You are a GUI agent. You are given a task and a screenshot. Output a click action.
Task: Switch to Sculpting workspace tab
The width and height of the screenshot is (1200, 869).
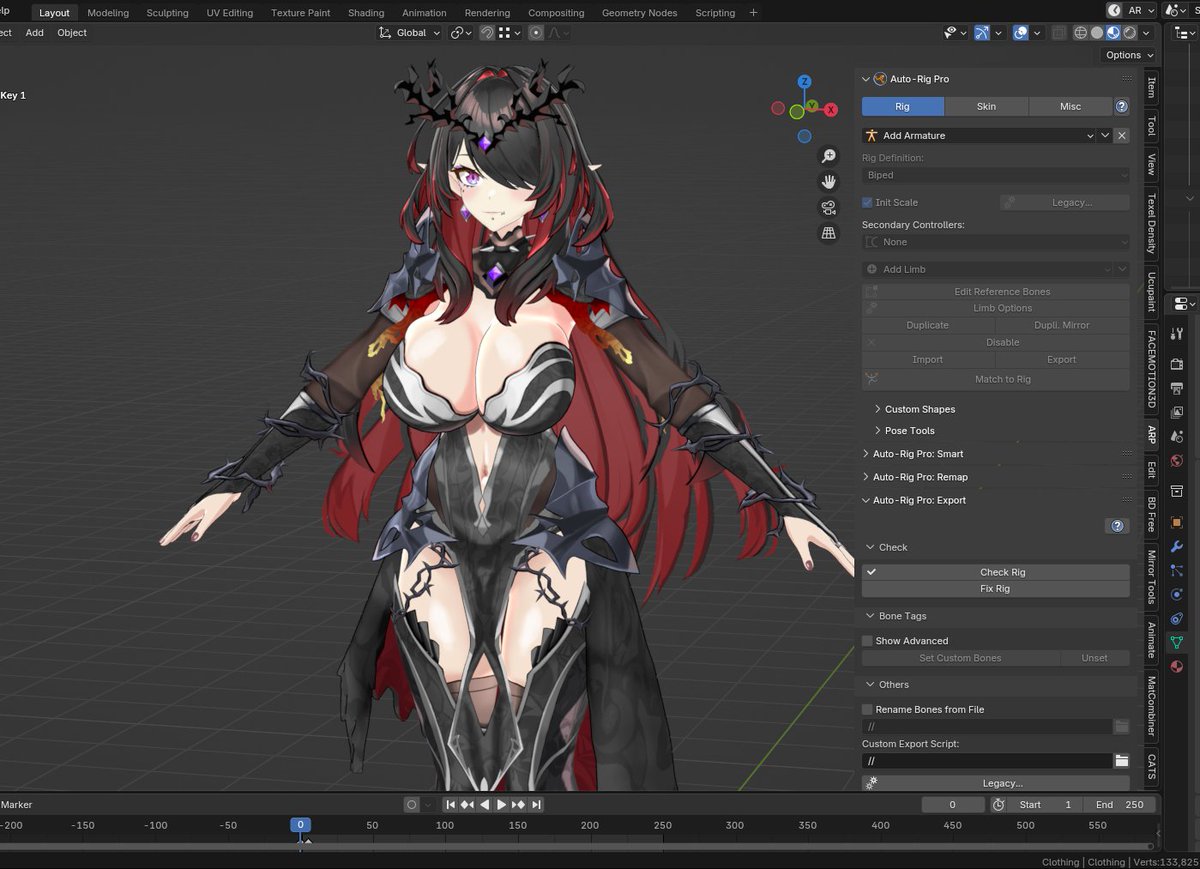click(x=167, y=13)
